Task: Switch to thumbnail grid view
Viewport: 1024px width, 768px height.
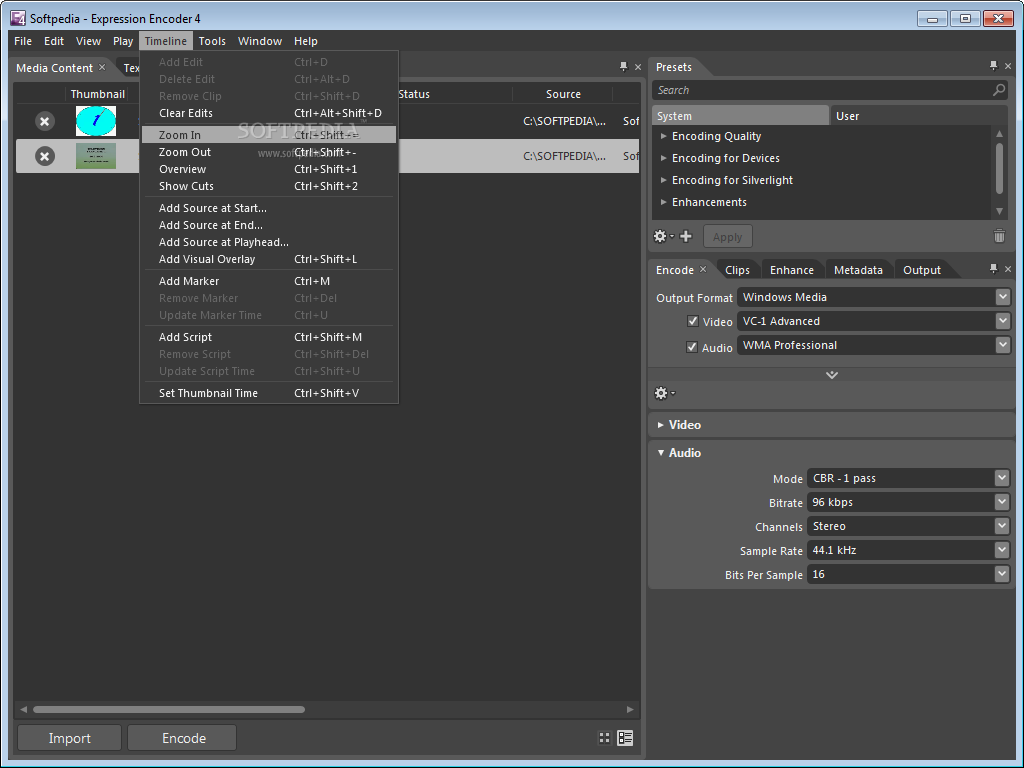Action: click(604, 738)
